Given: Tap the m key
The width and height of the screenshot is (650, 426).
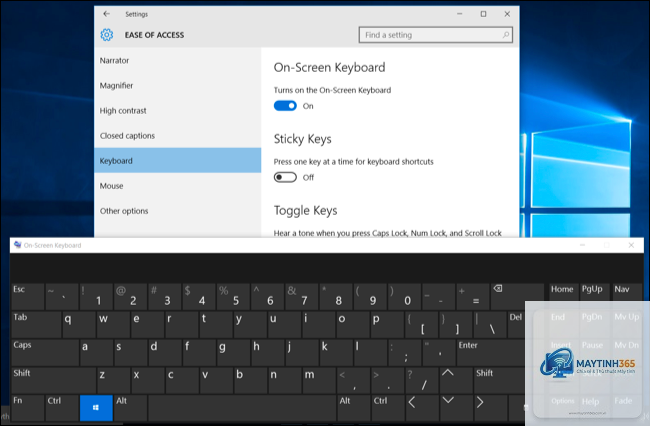Looking at the screenshot, I should pyautogui.click(x=319, y=380).
